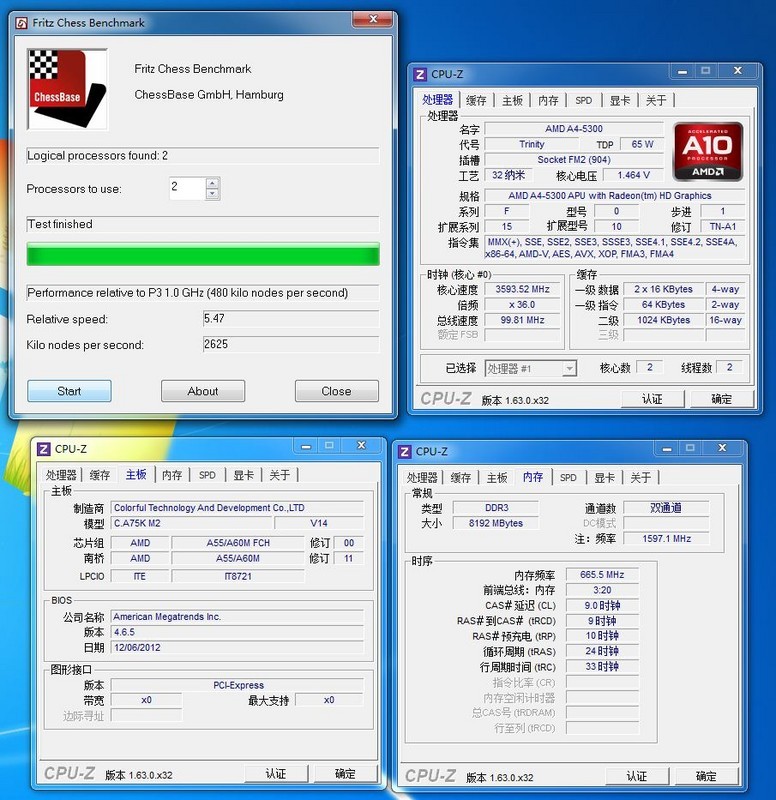Click the PCI-Express graphic interface field
This screenshot has width=776, height=800.
(x=237, y=685)
